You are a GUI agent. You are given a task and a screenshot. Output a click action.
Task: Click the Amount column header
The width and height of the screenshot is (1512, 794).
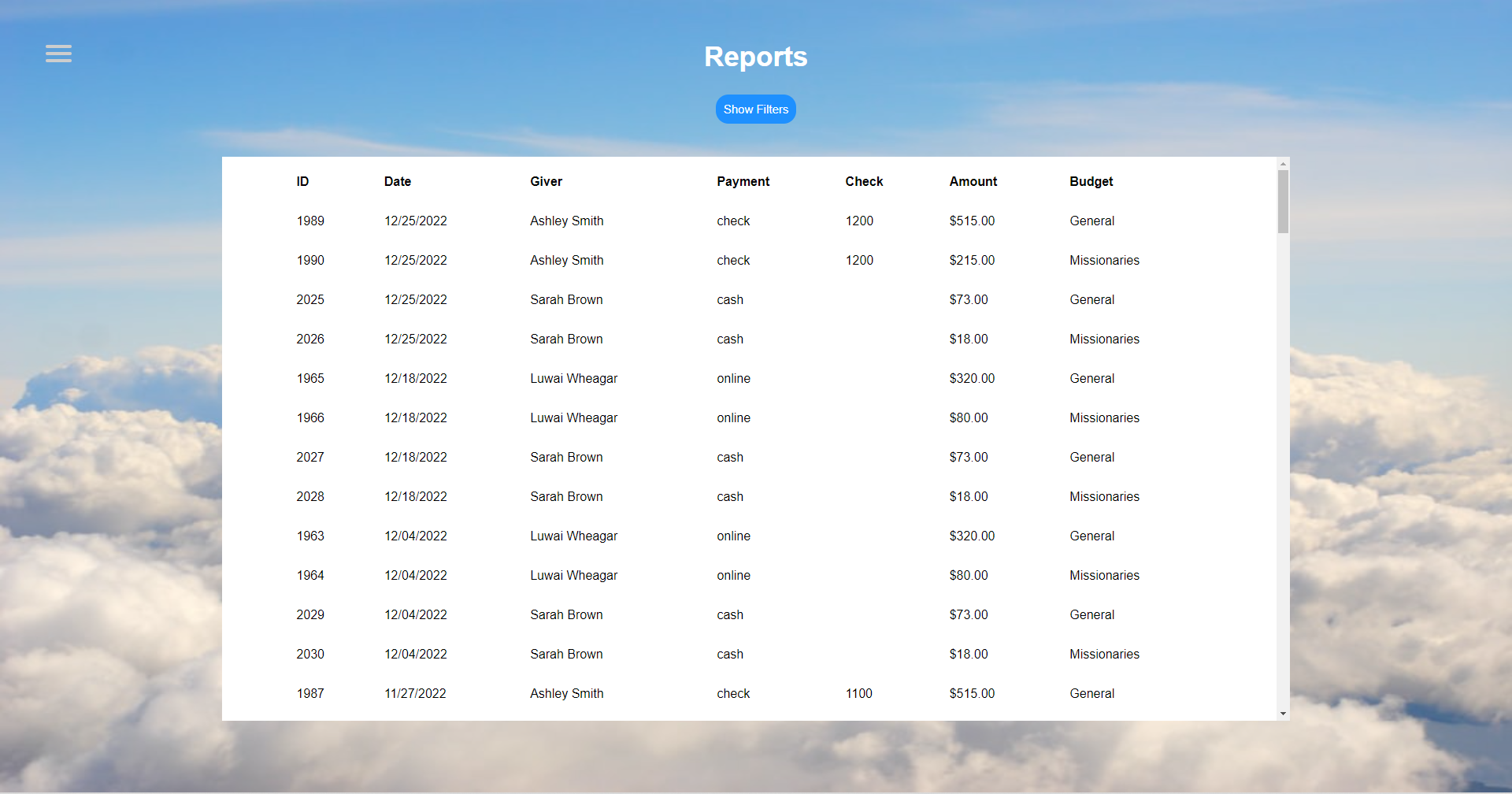(x=973, y=181)
